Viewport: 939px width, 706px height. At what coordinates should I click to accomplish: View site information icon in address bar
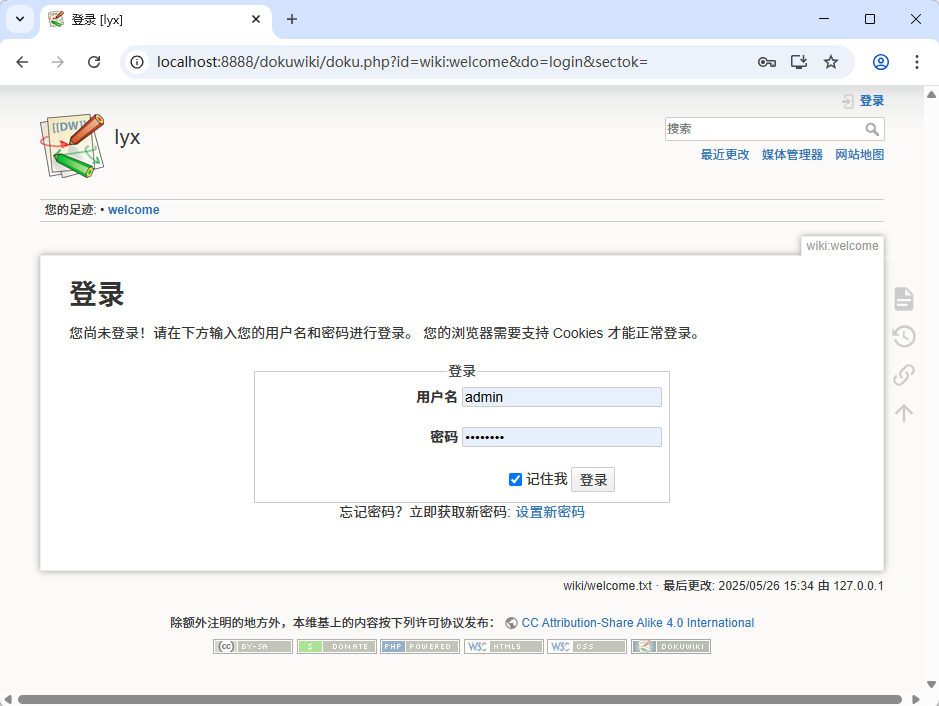[137, 62]
